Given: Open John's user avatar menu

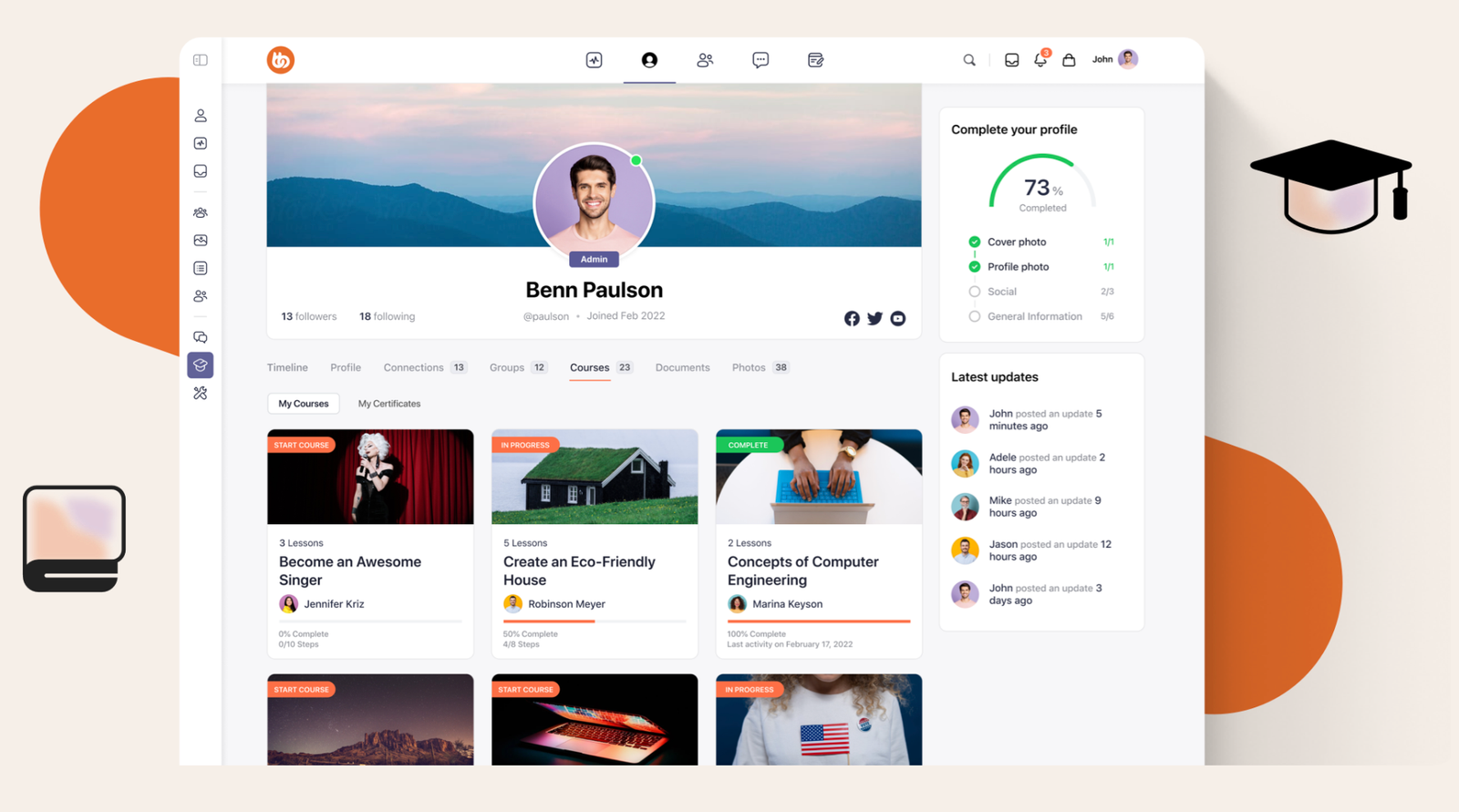Looking at the screenshot, I should pos(1128,59).
